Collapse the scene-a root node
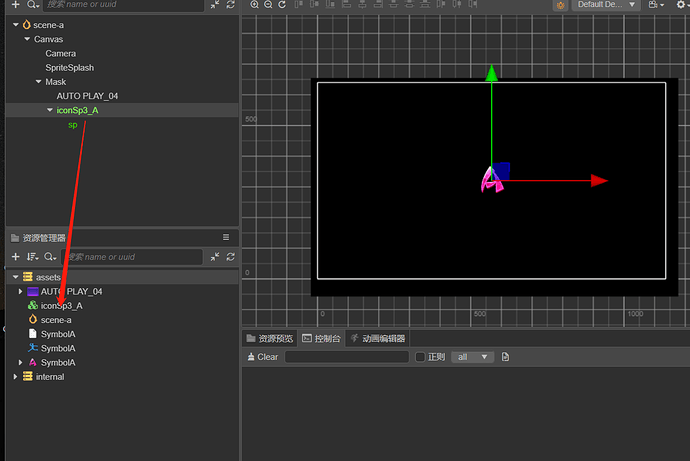 16,25
